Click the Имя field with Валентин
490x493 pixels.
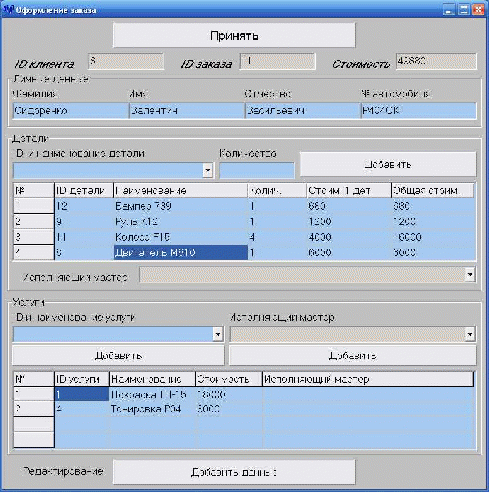tap(187, 111)
